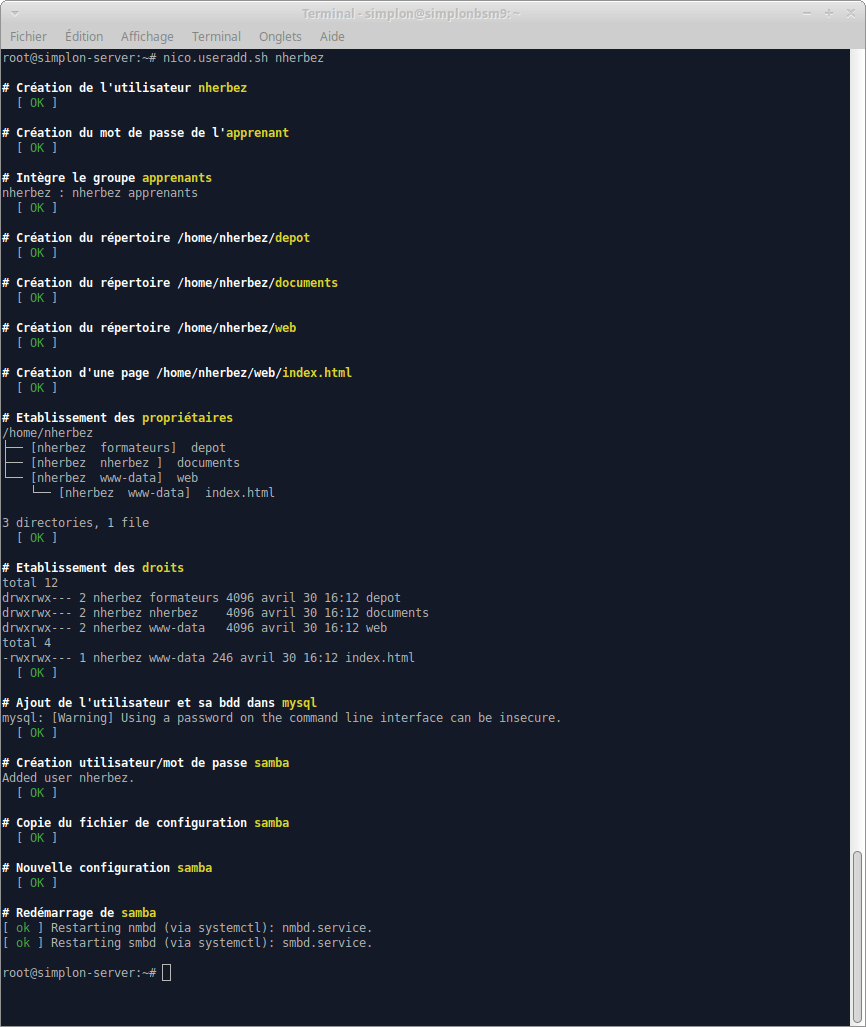Open the Onglets menu
This screenshot has width=866, height=1027.
tap(280, 37)
